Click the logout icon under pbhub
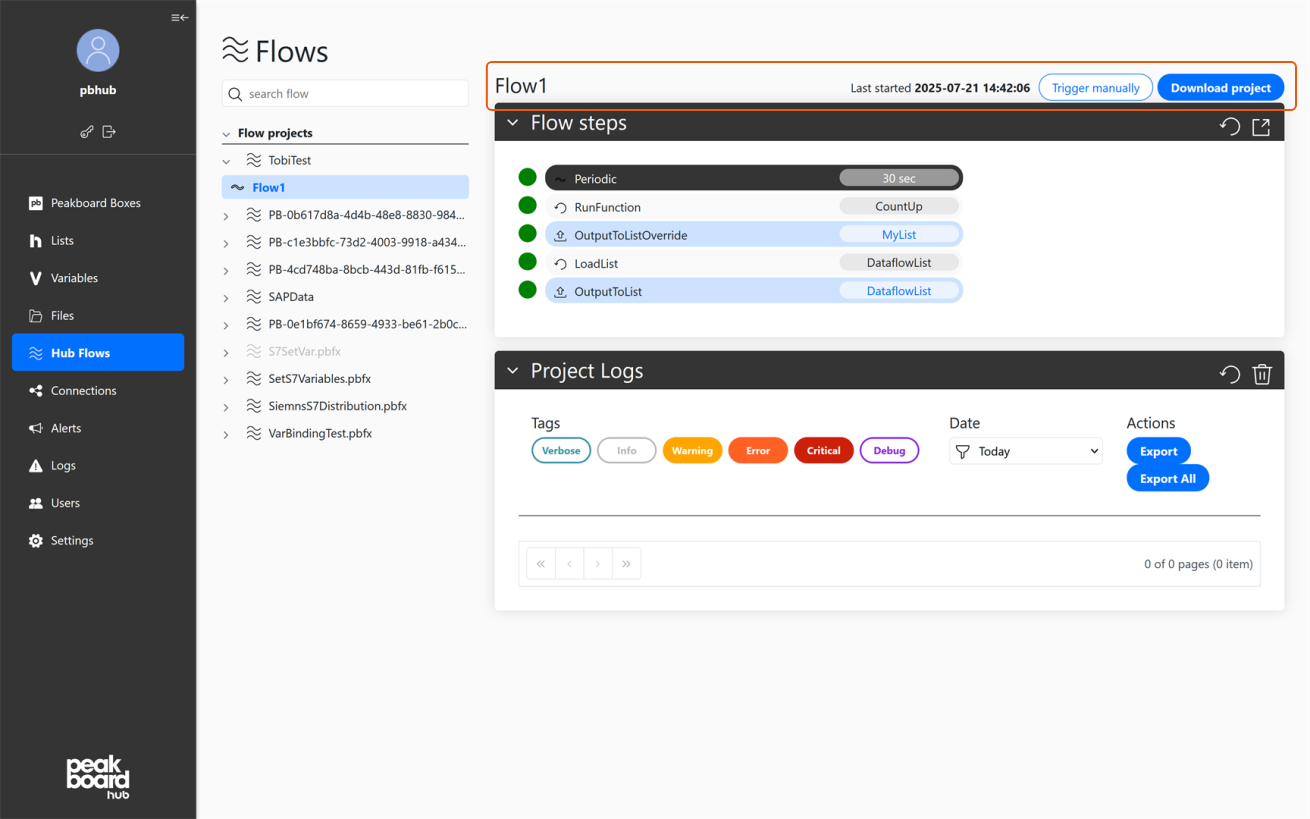 pos(110,131)
